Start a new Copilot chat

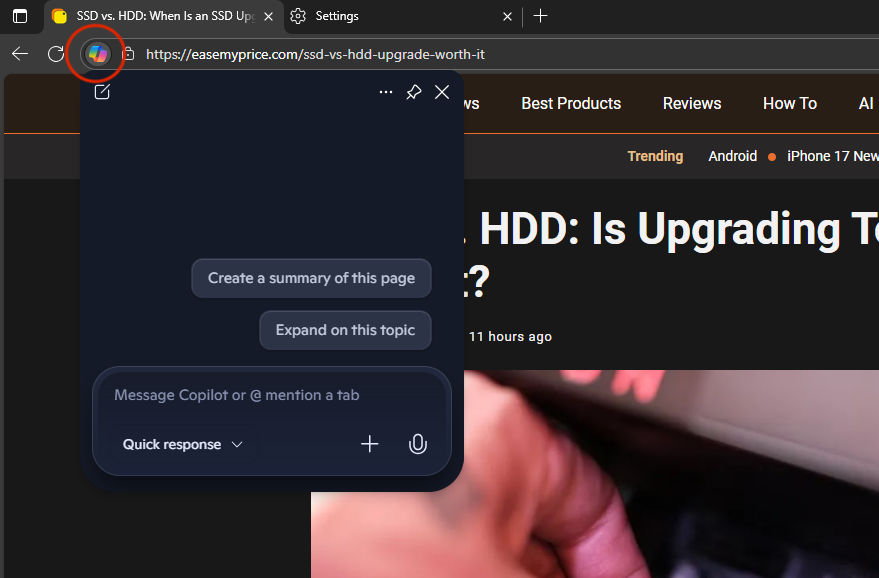102,92
